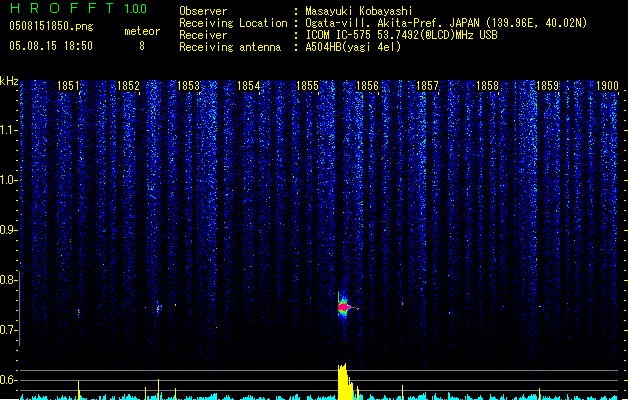Click the tall yellow power peak after 1855
This screenshot has width=629, height=400.
[344, 381]
